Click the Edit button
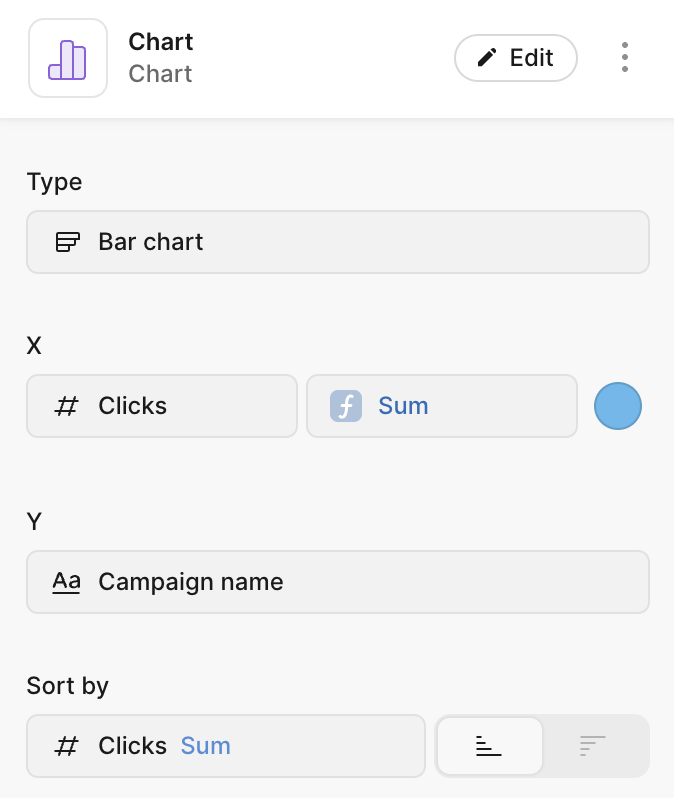Image resolution: width=674 pixels, height=798 pixels. [516, 58]
